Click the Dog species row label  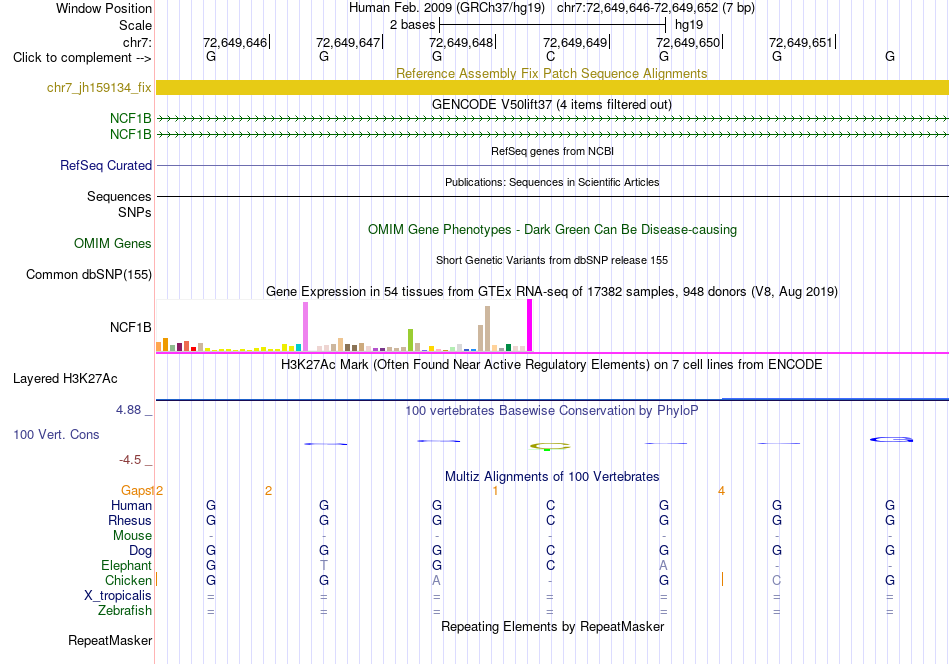coord(140,551)
